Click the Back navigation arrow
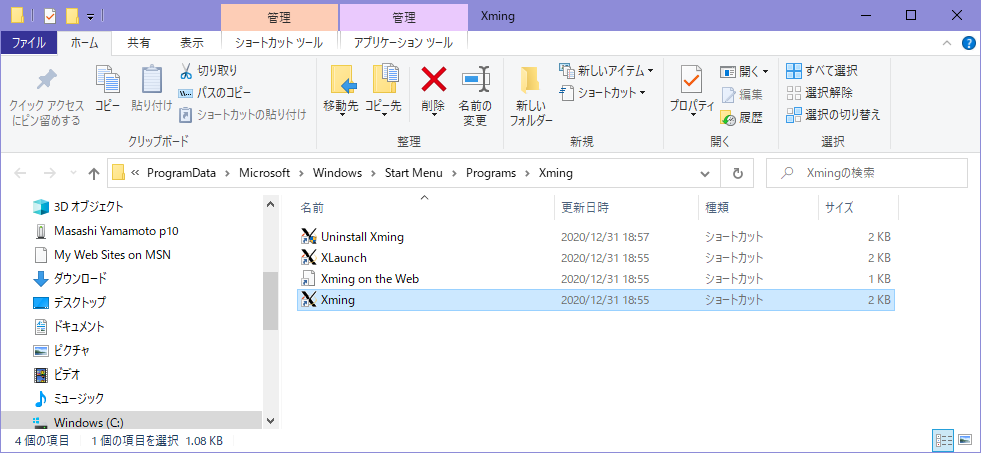Image resolution: width=981 pixels, height=453 pixels. (x=20, y=173)
